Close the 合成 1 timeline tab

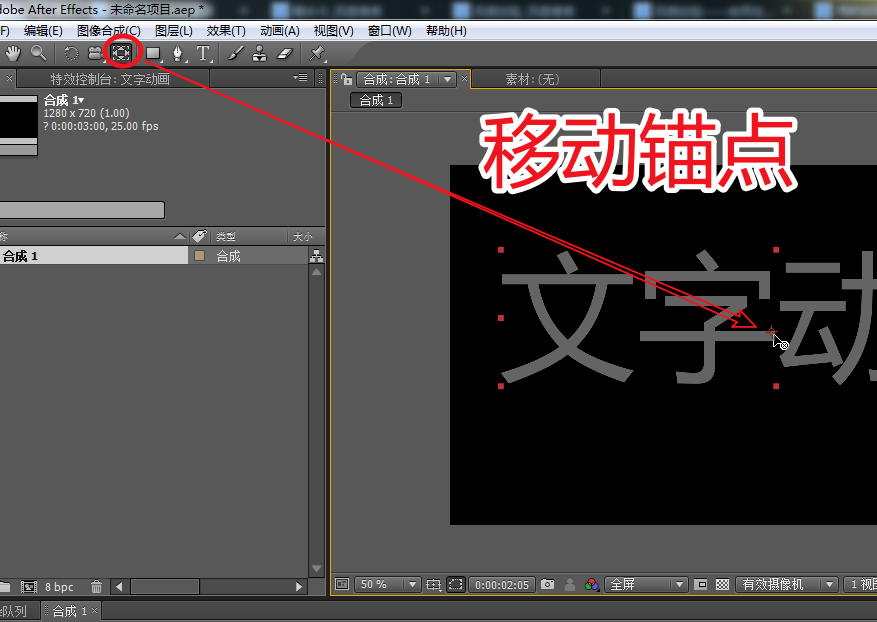[x=95, y=611]
